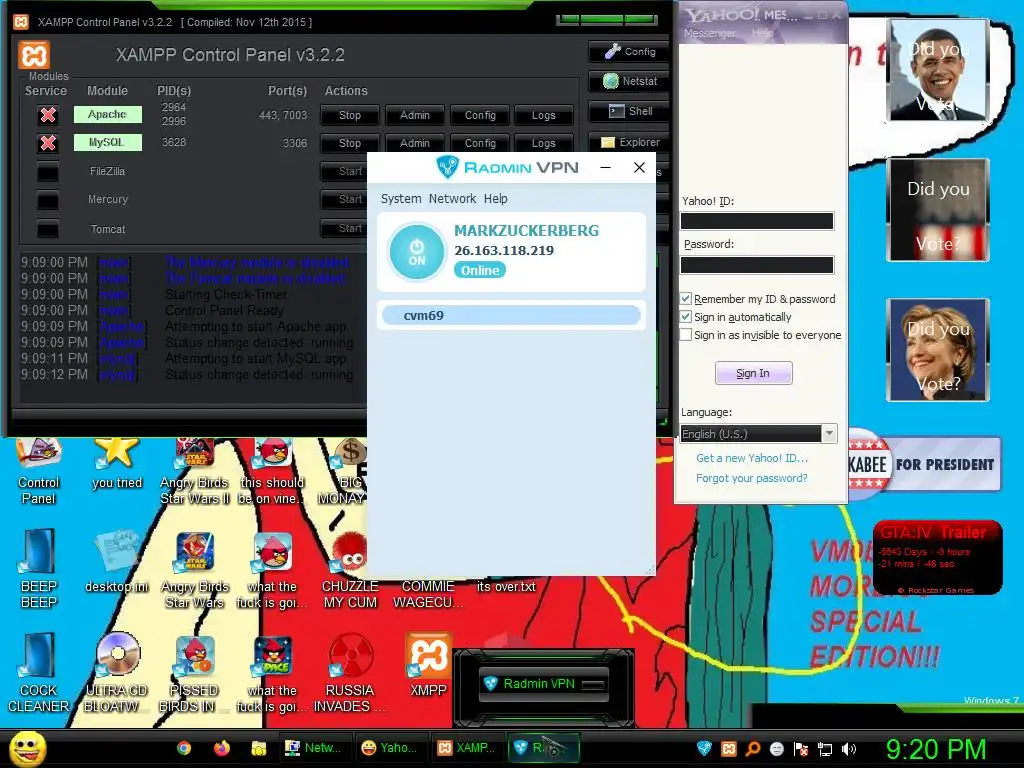The width and height of the screenshot is (1024, 768).
Task: Open Explorer from the XAMPP side panel
Action: (x=630, y=142)
